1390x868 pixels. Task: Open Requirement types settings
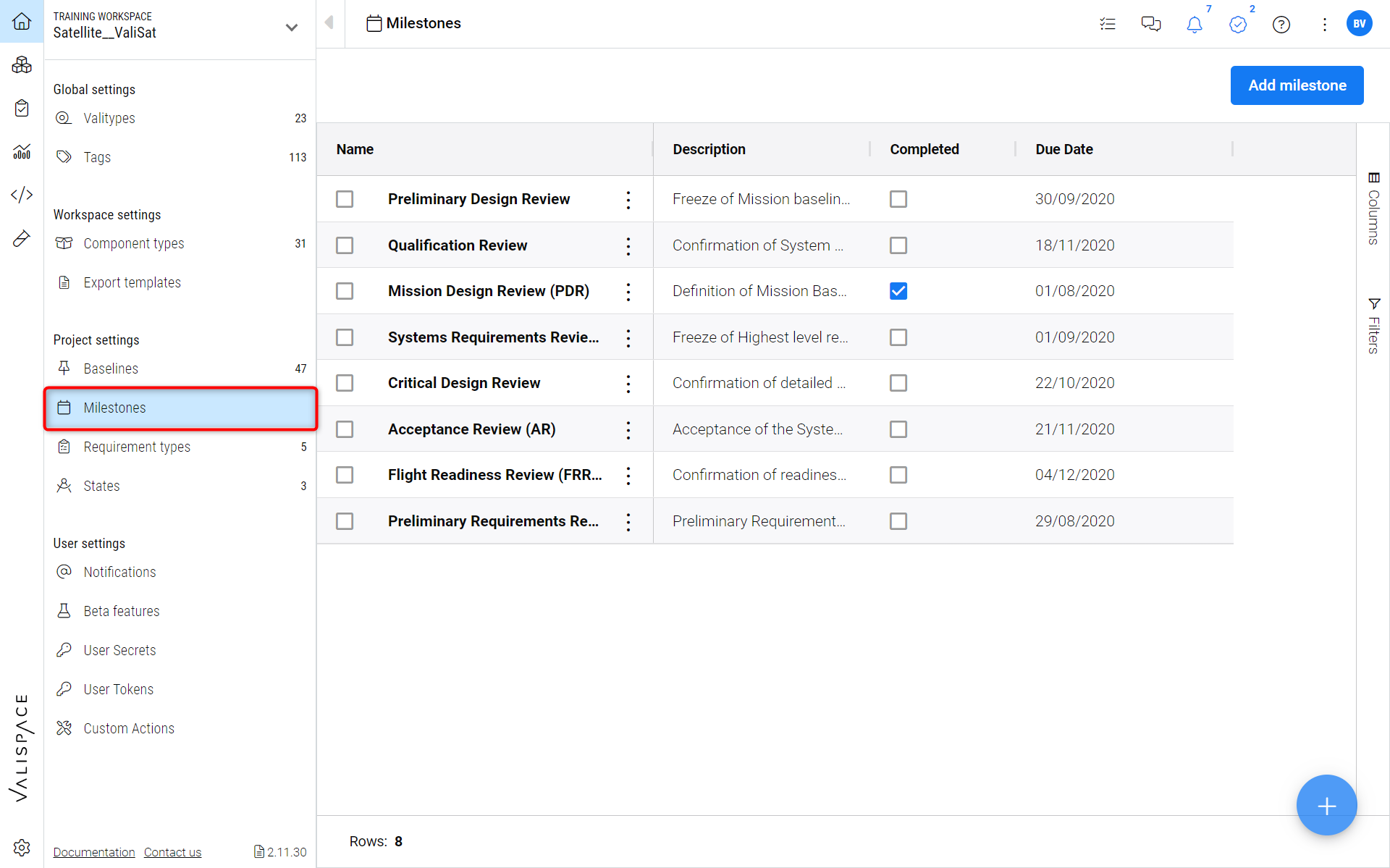(x=180, y=447)
